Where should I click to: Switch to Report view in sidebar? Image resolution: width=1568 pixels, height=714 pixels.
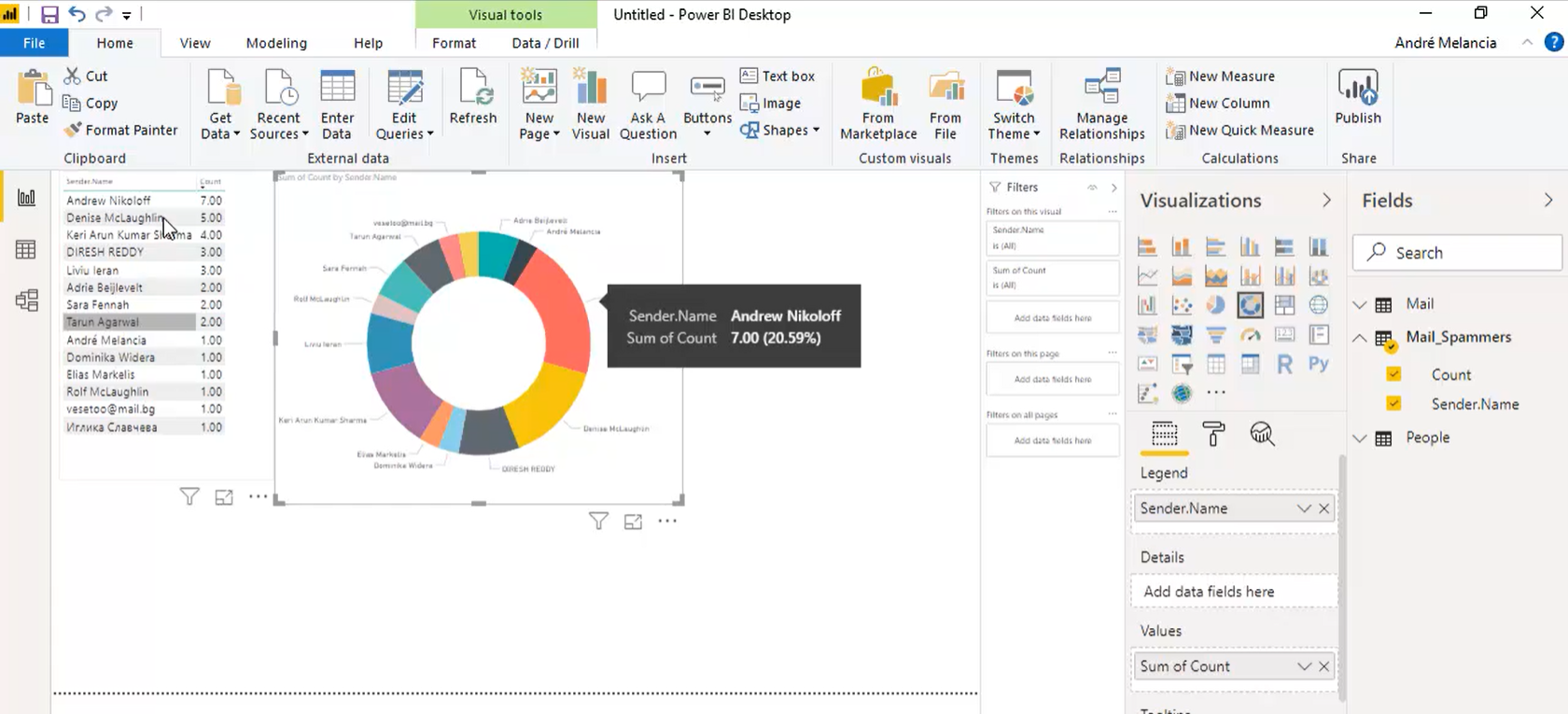click(26, 198)
